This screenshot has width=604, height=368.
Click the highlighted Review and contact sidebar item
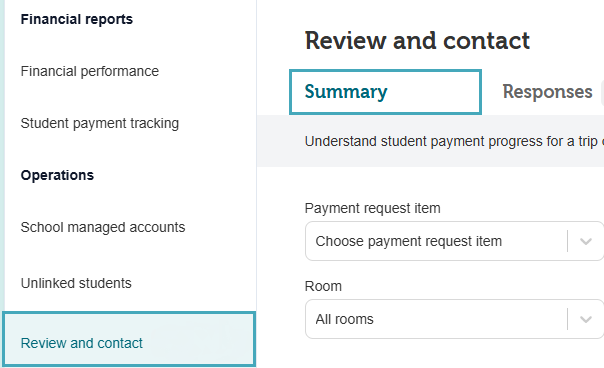click(x=129, y=339)
